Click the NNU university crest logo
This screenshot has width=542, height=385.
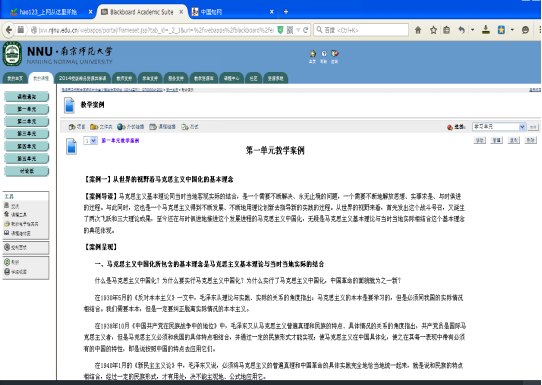point(12,54)
